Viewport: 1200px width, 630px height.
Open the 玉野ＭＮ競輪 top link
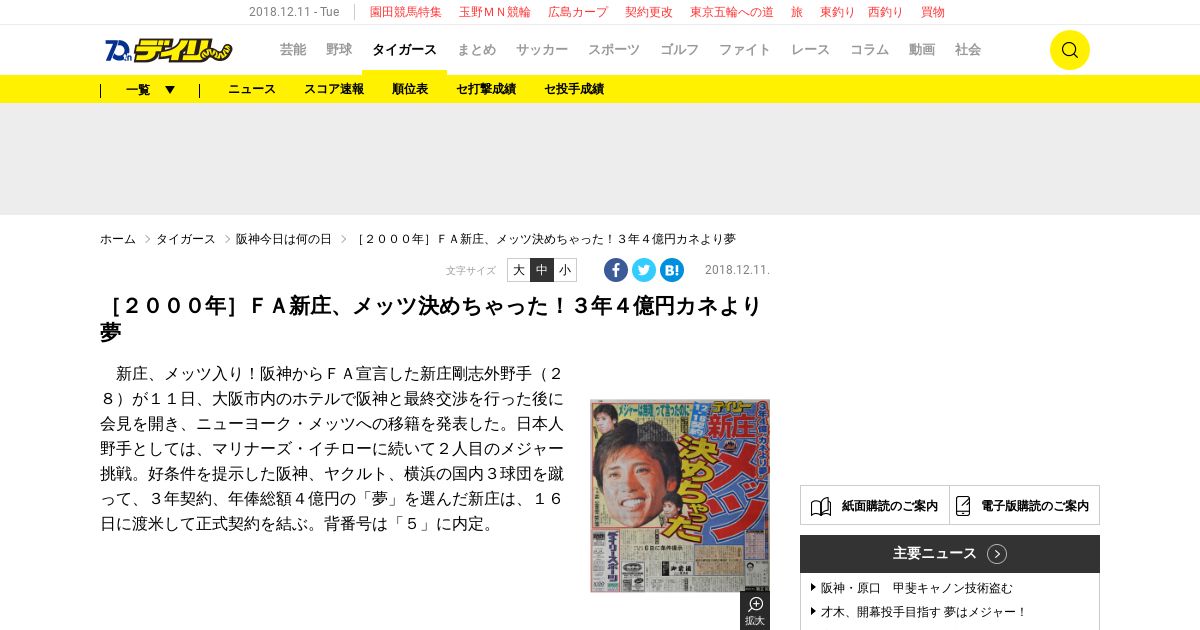pyautogui.click(x=495, y=12)
